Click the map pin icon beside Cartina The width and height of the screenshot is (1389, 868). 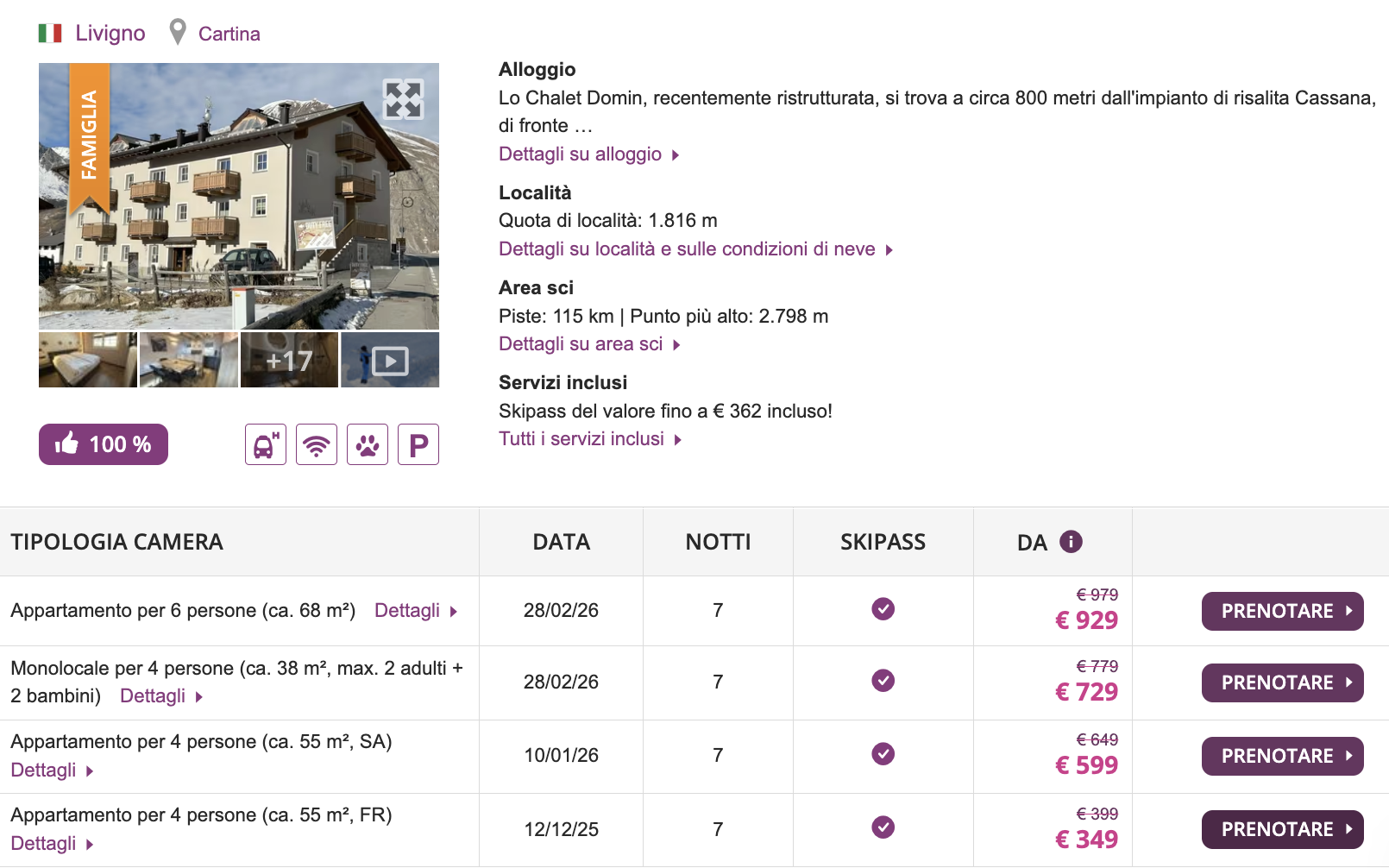click(178, 33)
